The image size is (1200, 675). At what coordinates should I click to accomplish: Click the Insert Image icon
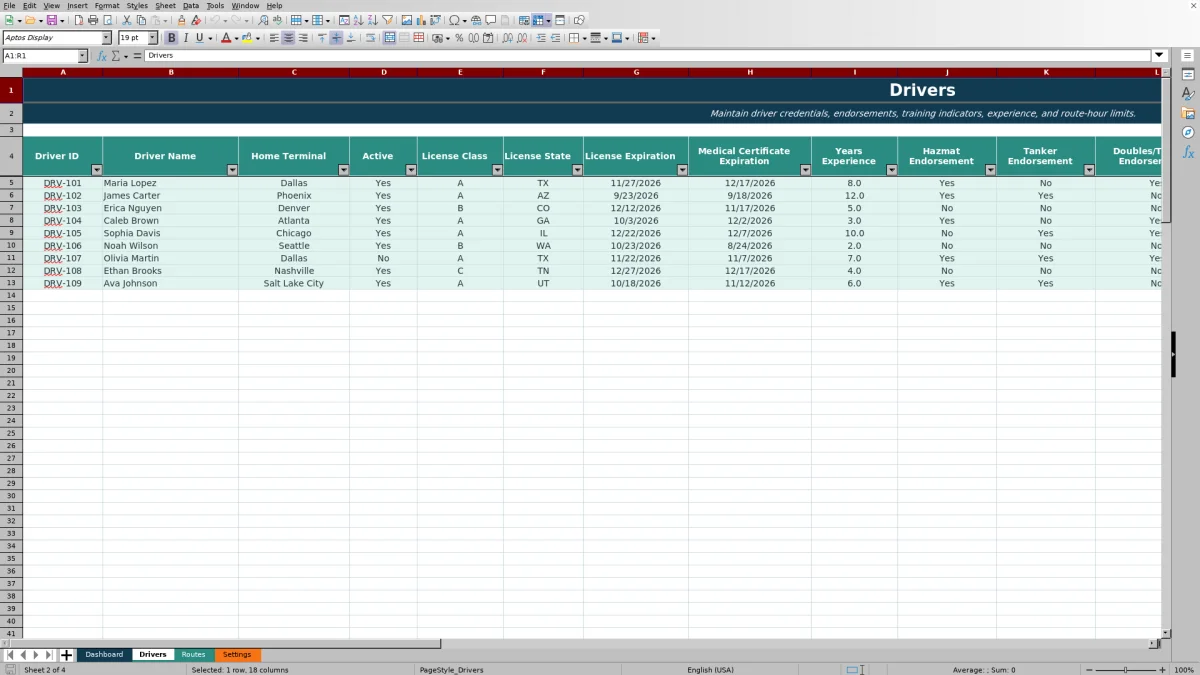[x=406, y=20]
